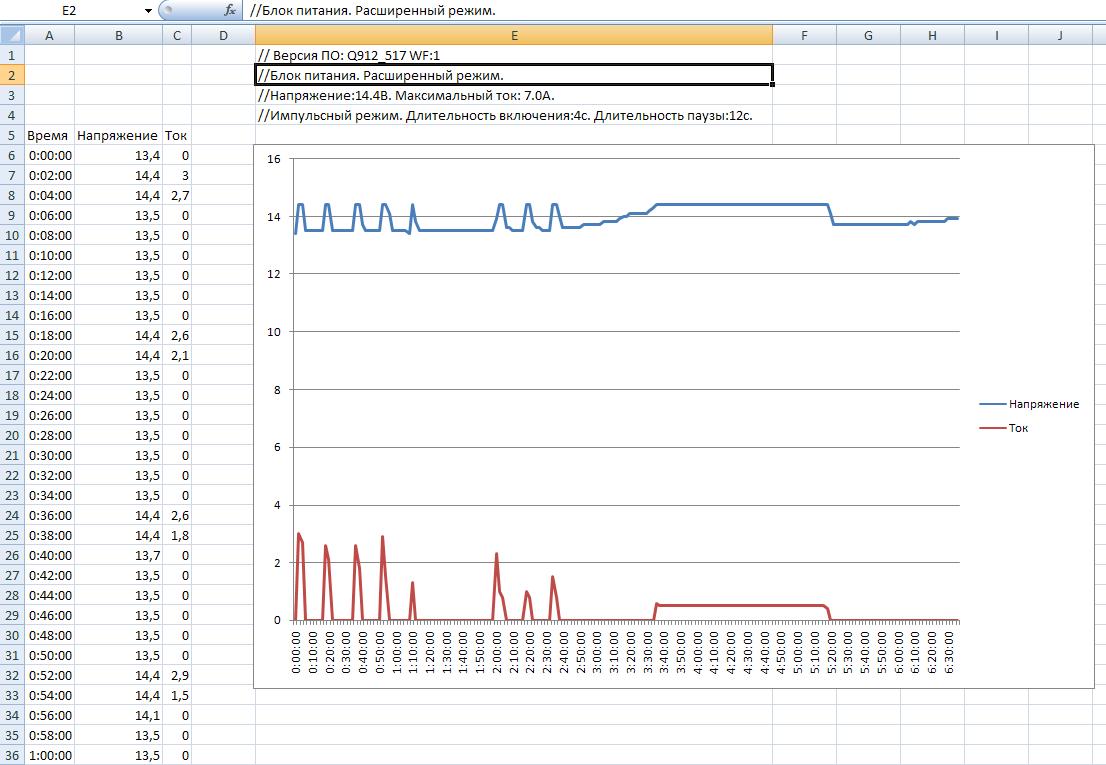This screenshot has width=1106, height=765.
Task: Click the blue Напряжение legend marker
Action: pyautogui.click(x=992, y=404)
